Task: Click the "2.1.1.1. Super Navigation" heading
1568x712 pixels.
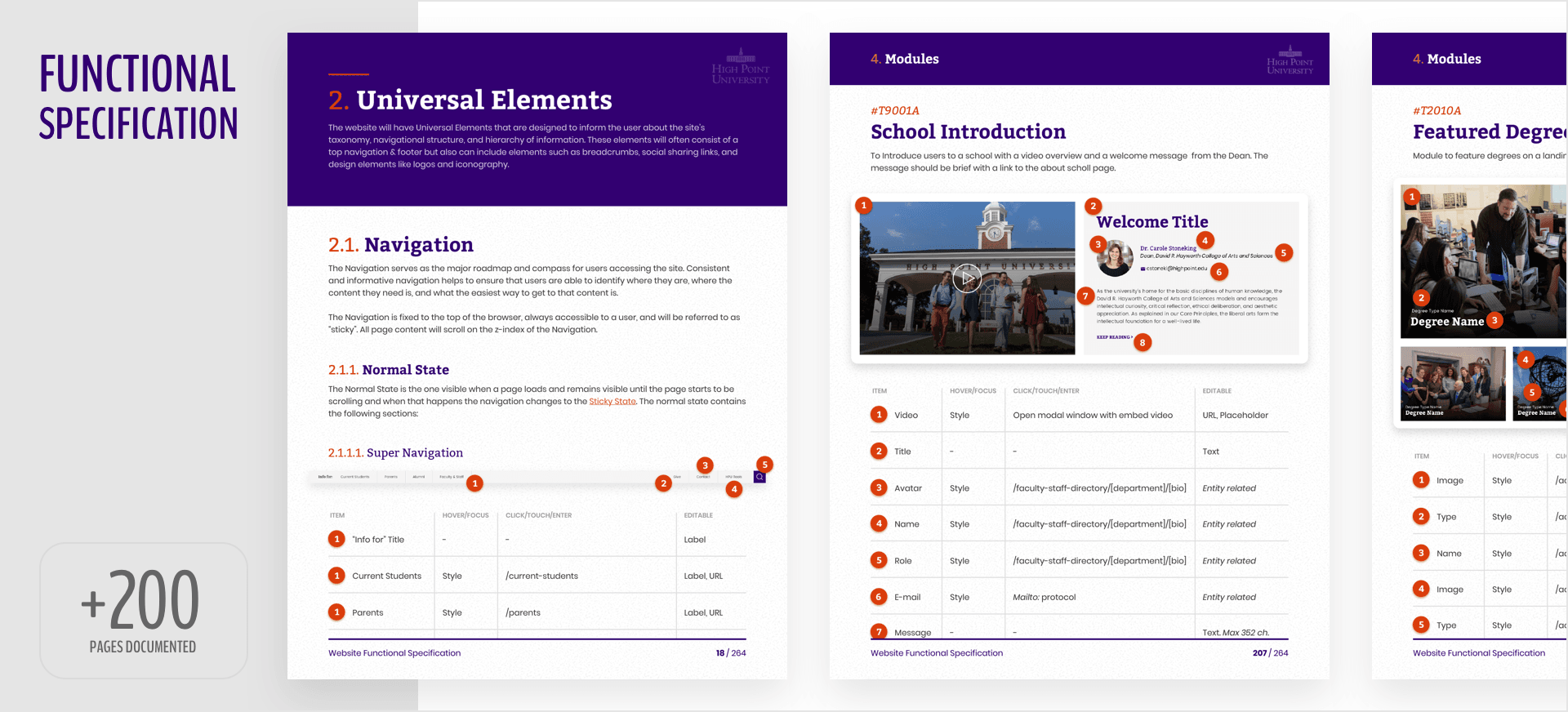Action: [395, 453]
